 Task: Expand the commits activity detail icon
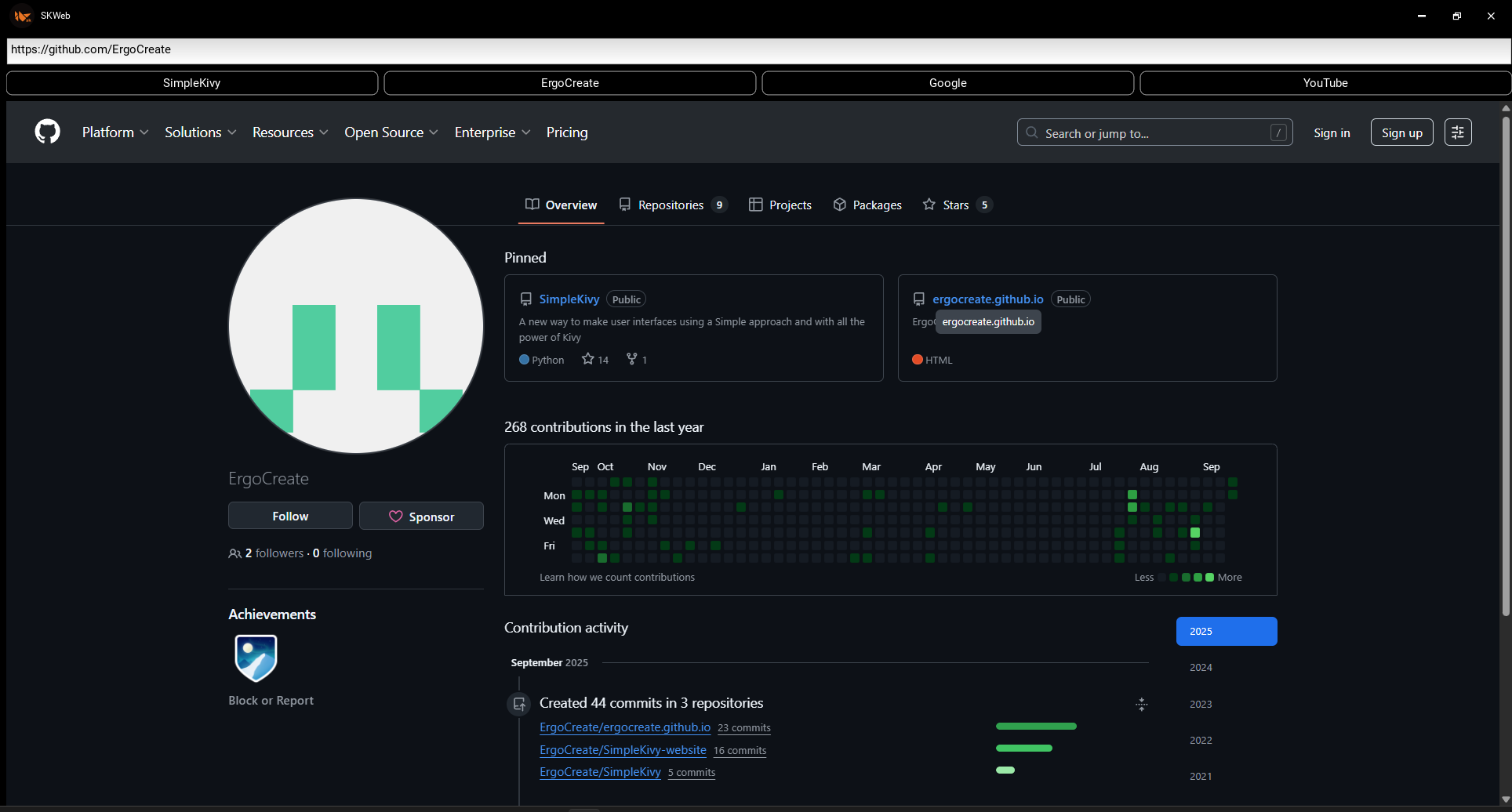1141,705
